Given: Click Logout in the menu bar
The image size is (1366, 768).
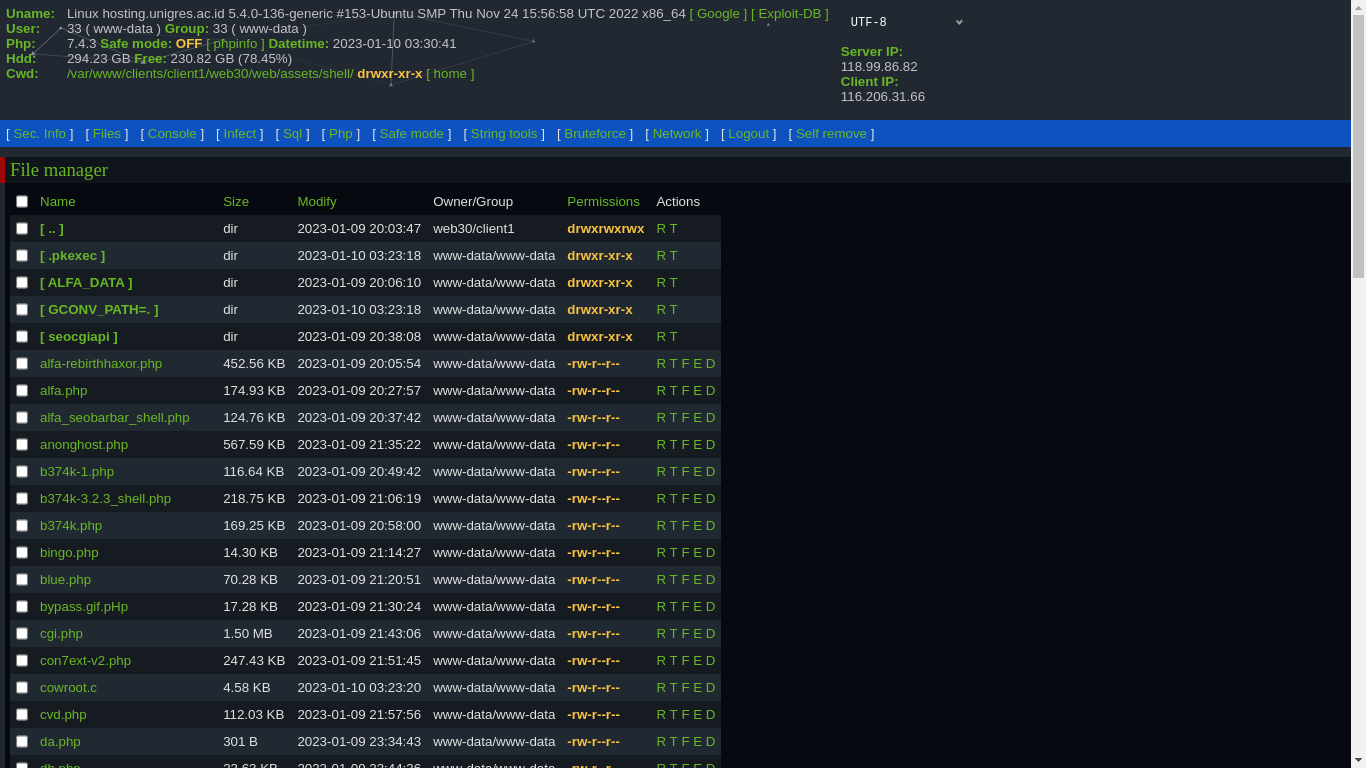Looking at the screenshot, I should click(749, 134).
